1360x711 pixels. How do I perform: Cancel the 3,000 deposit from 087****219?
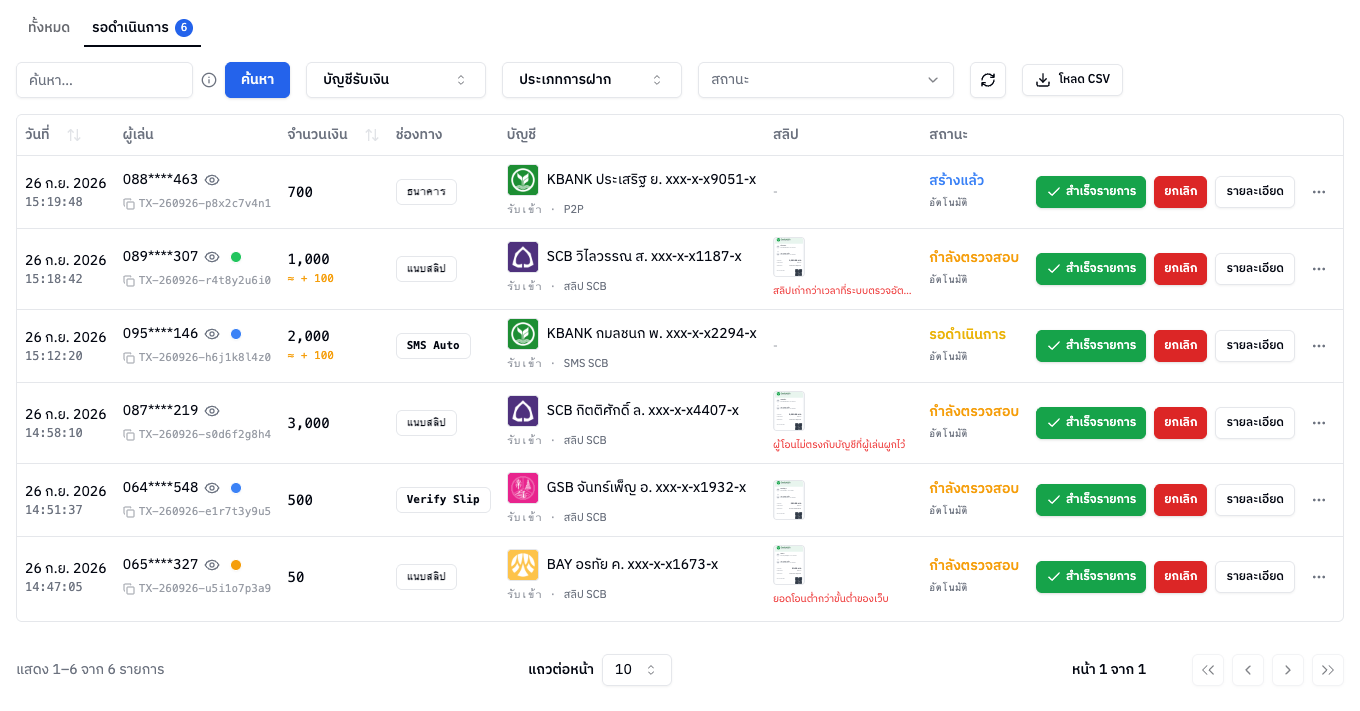coord(1180,423)
